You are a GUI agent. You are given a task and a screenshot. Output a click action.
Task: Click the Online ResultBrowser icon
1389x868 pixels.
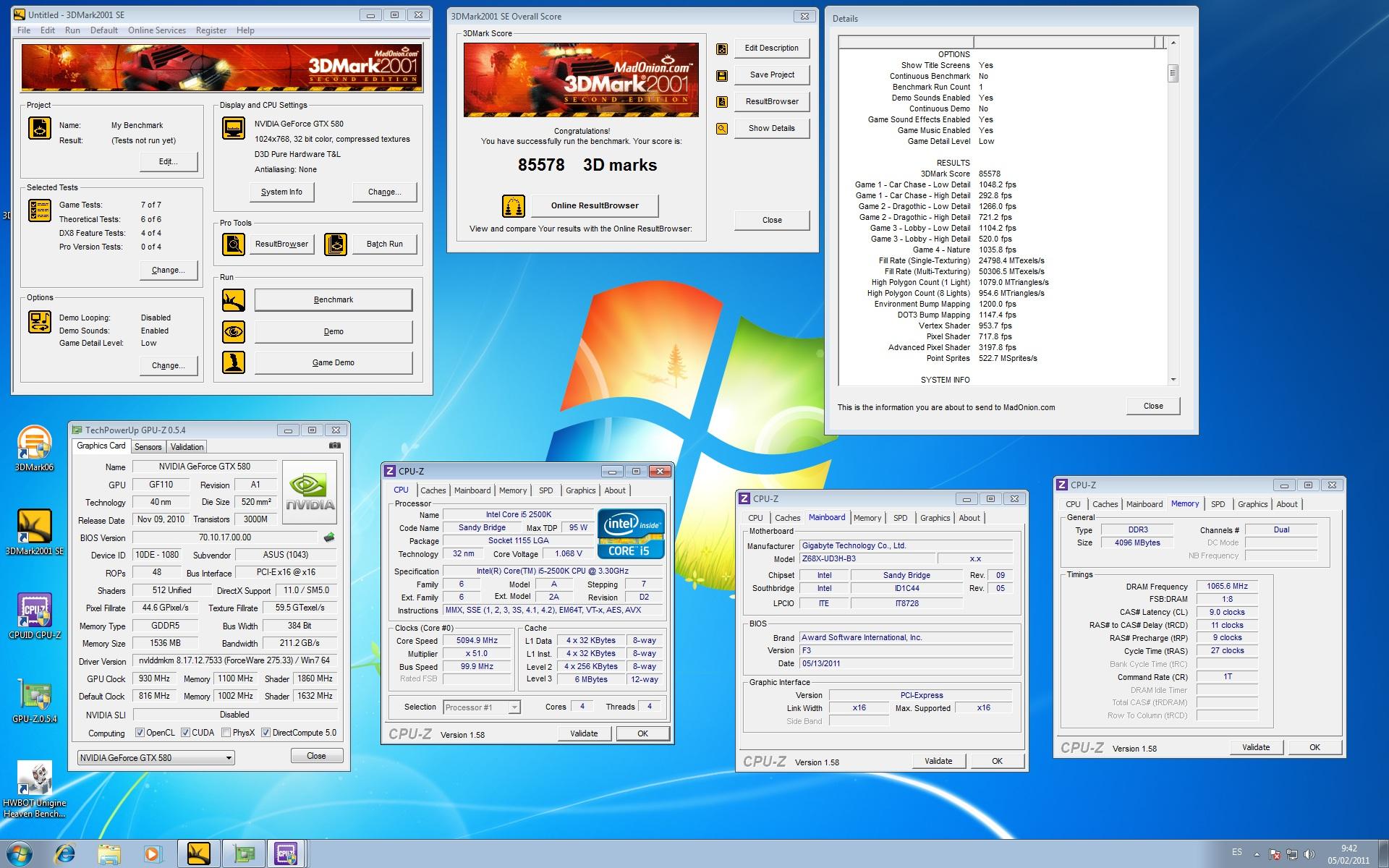[514, 206]
